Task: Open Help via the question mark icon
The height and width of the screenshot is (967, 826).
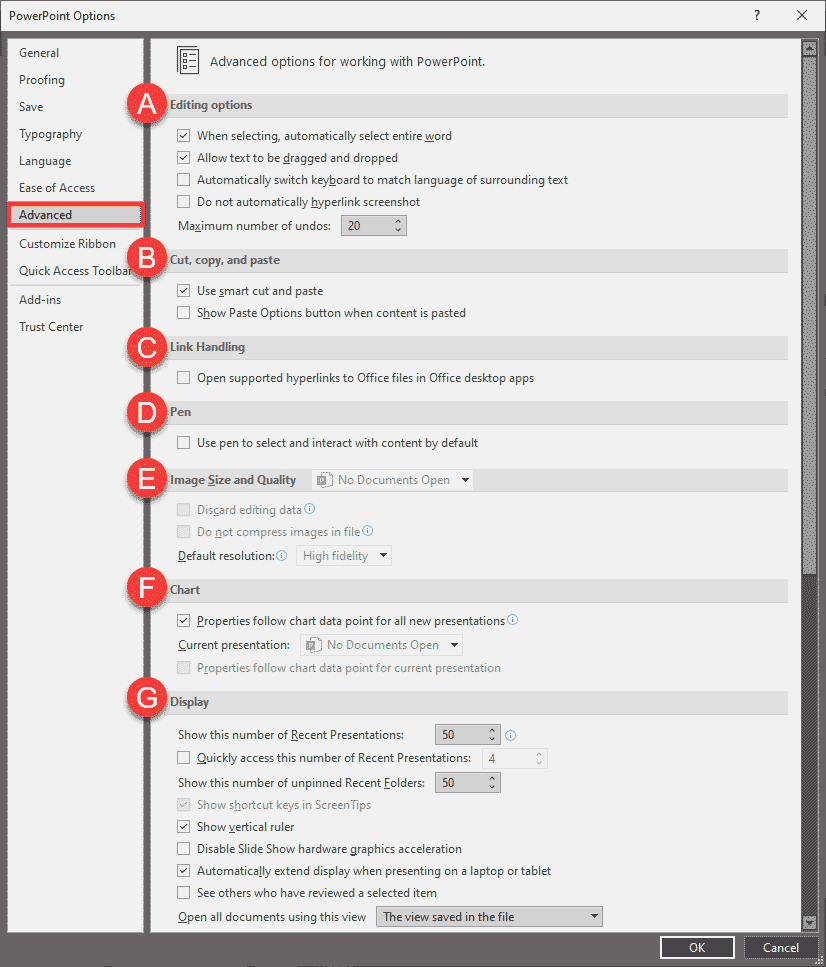Action: click(x=757, y=16)
